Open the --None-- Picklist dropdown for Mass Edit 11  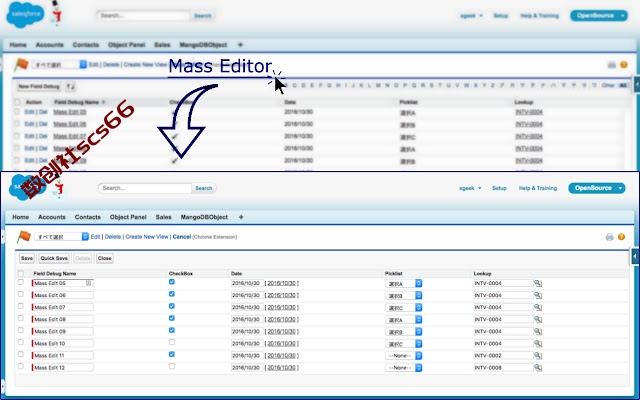404,356
